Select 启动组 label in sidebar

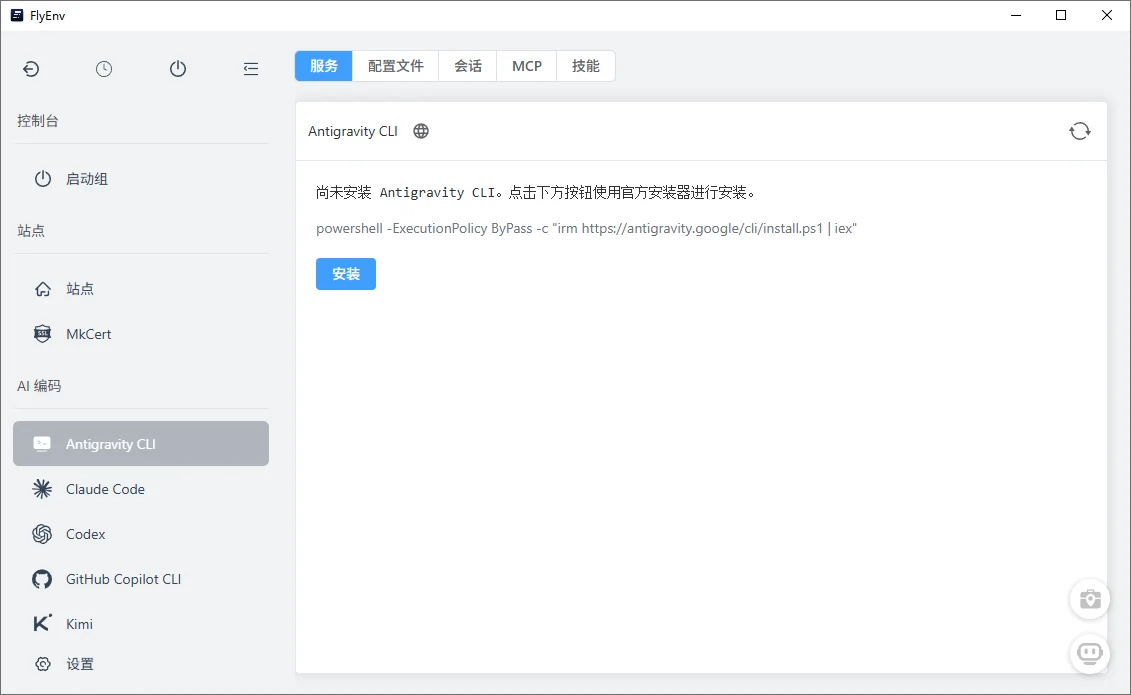coord(87,179)
